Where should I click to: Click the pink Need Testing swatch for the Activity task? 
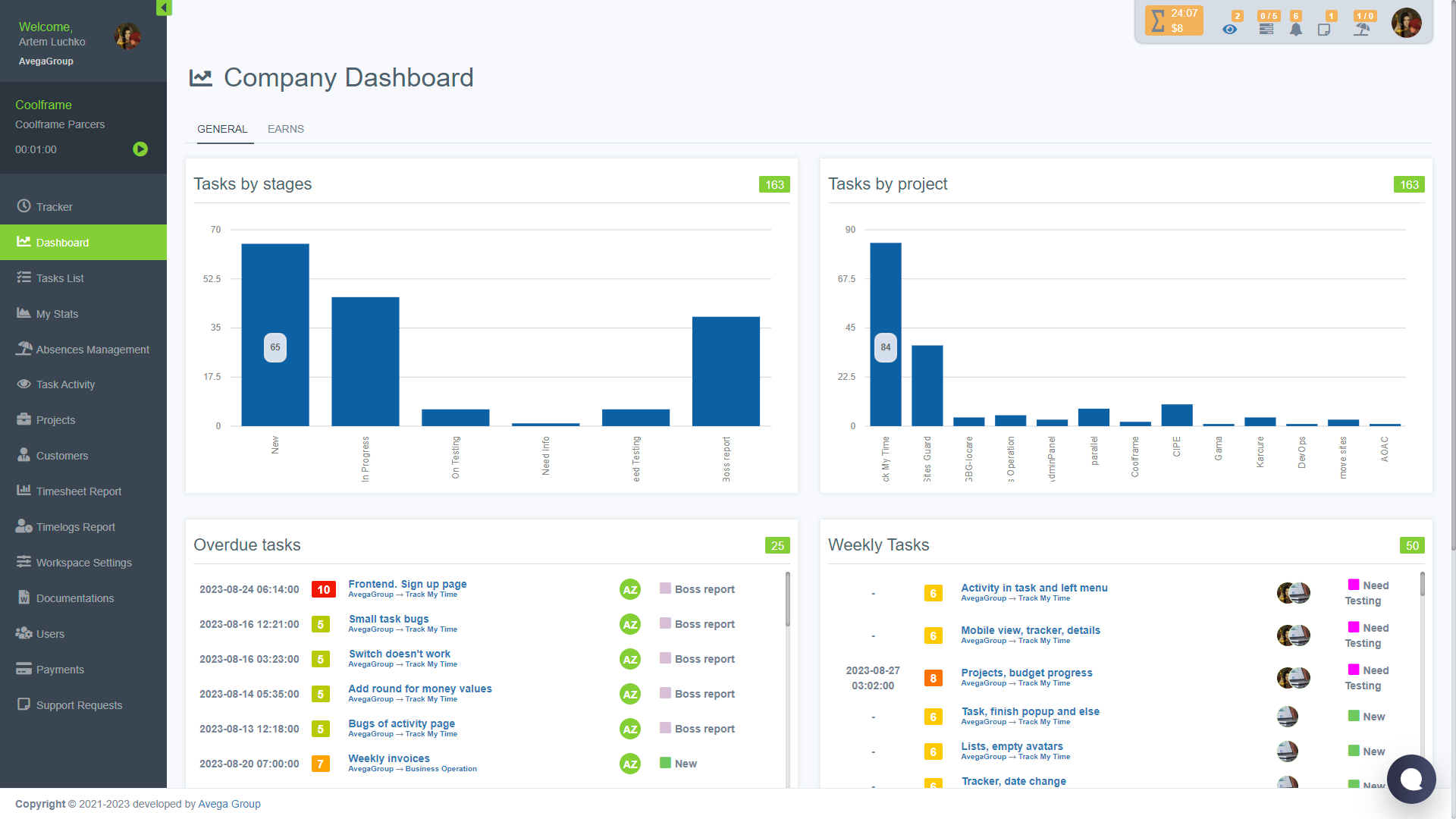tap(1353, 585)
